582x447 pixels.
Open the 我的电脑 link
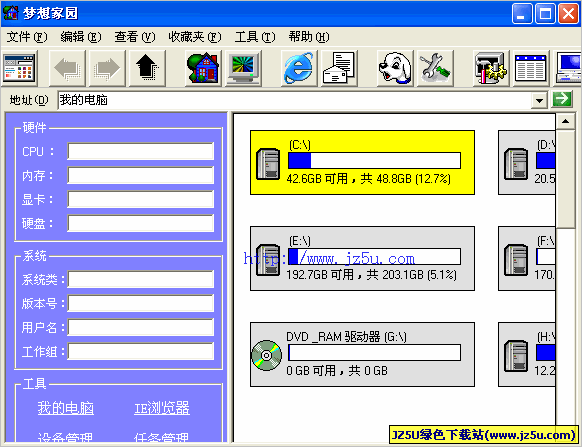click(x=66, y=408)
